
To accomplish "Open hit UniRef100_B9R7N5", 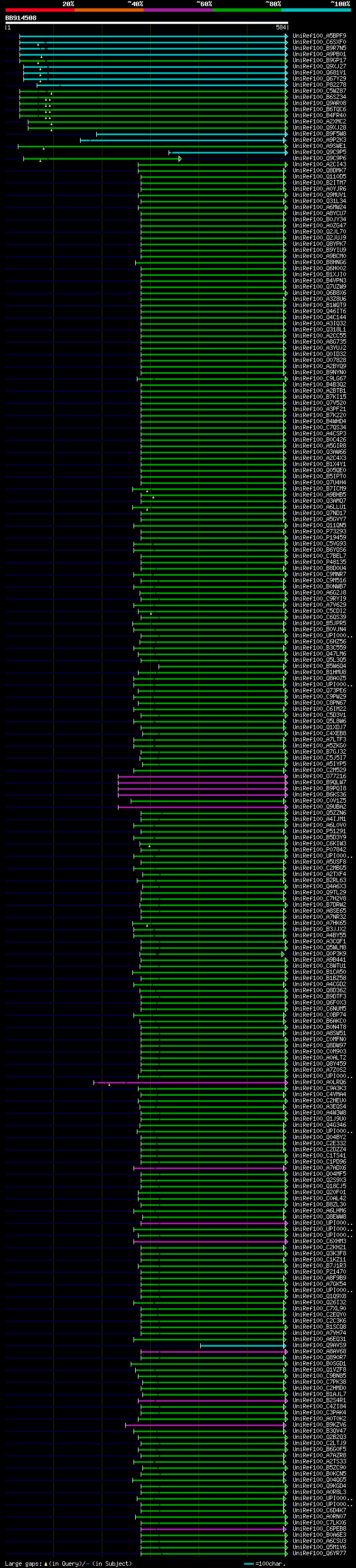I will point(319,48).
